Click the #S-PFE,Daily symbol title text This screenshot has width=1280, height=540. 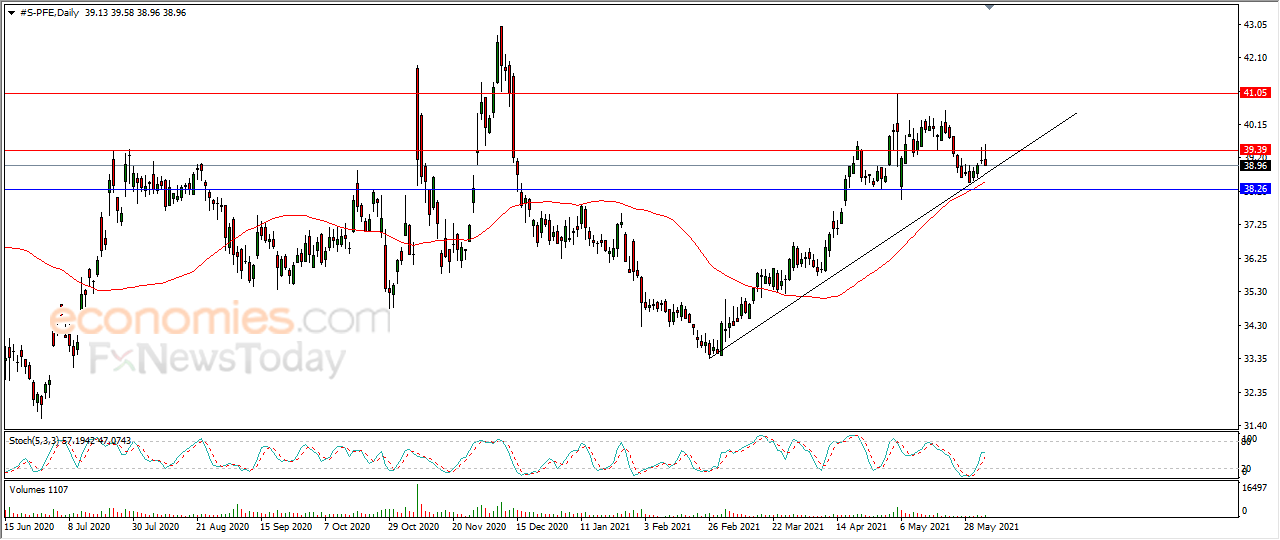point(51,12)
